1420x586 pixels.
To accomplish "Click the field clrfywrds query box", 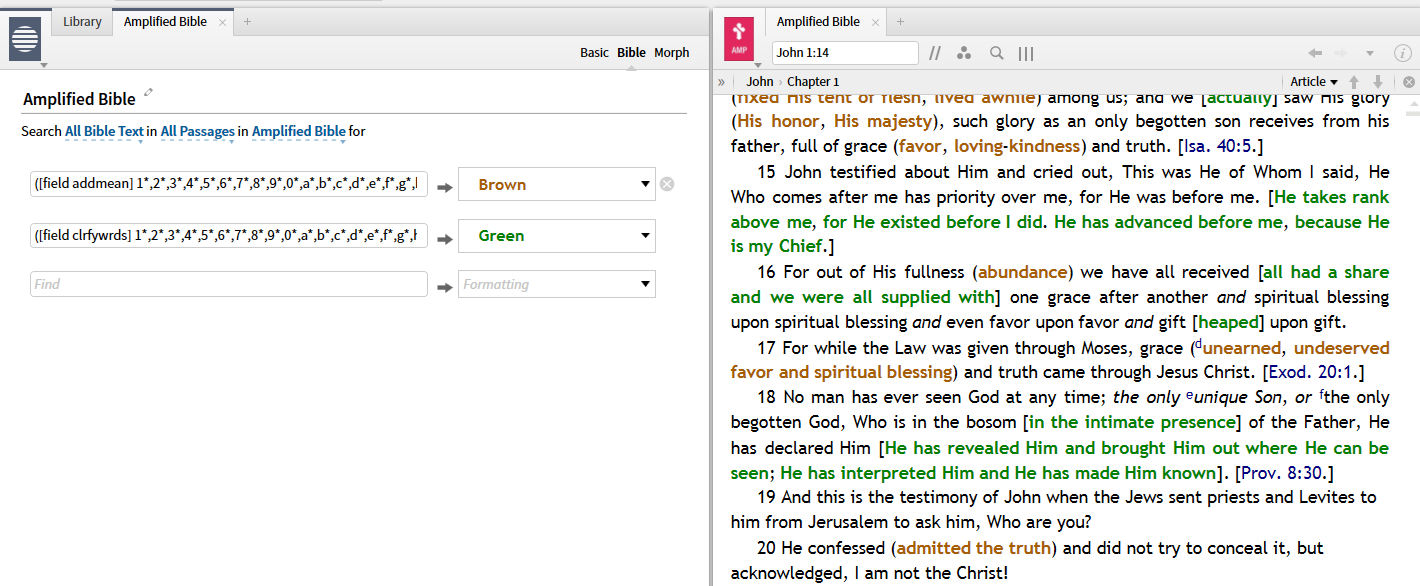I will [x=229, y=236].
